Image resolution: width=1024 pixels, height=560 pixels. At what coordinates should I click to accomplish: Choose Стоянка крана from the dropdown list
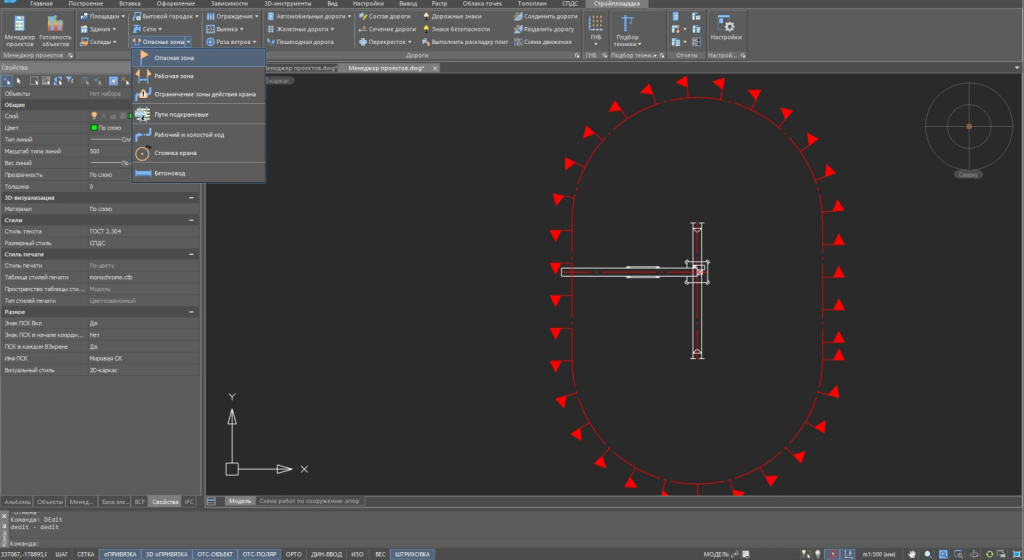tap(175, 153)
